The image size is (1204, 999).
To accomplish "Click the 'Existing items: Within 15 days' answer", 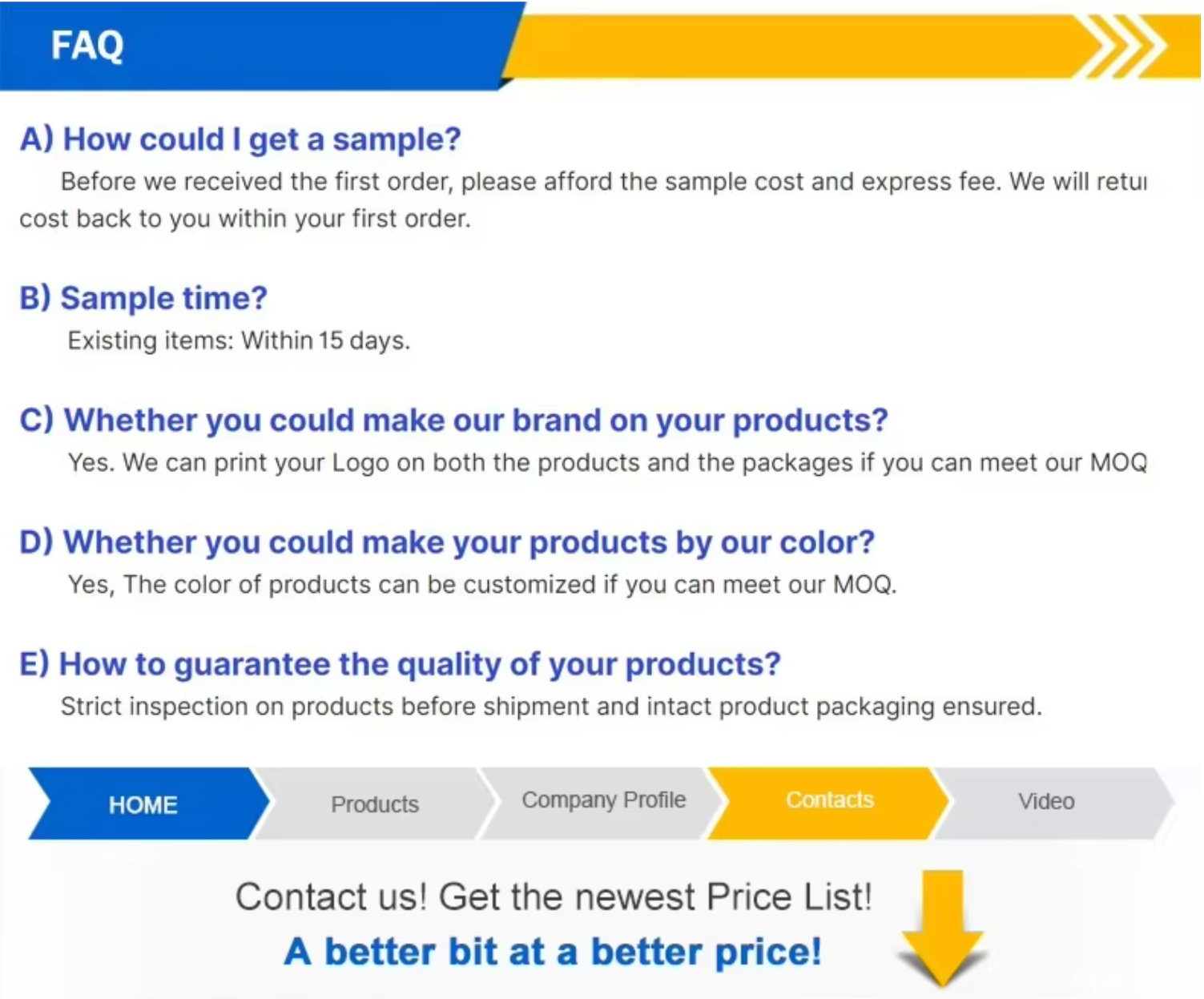I will [239, 341].
